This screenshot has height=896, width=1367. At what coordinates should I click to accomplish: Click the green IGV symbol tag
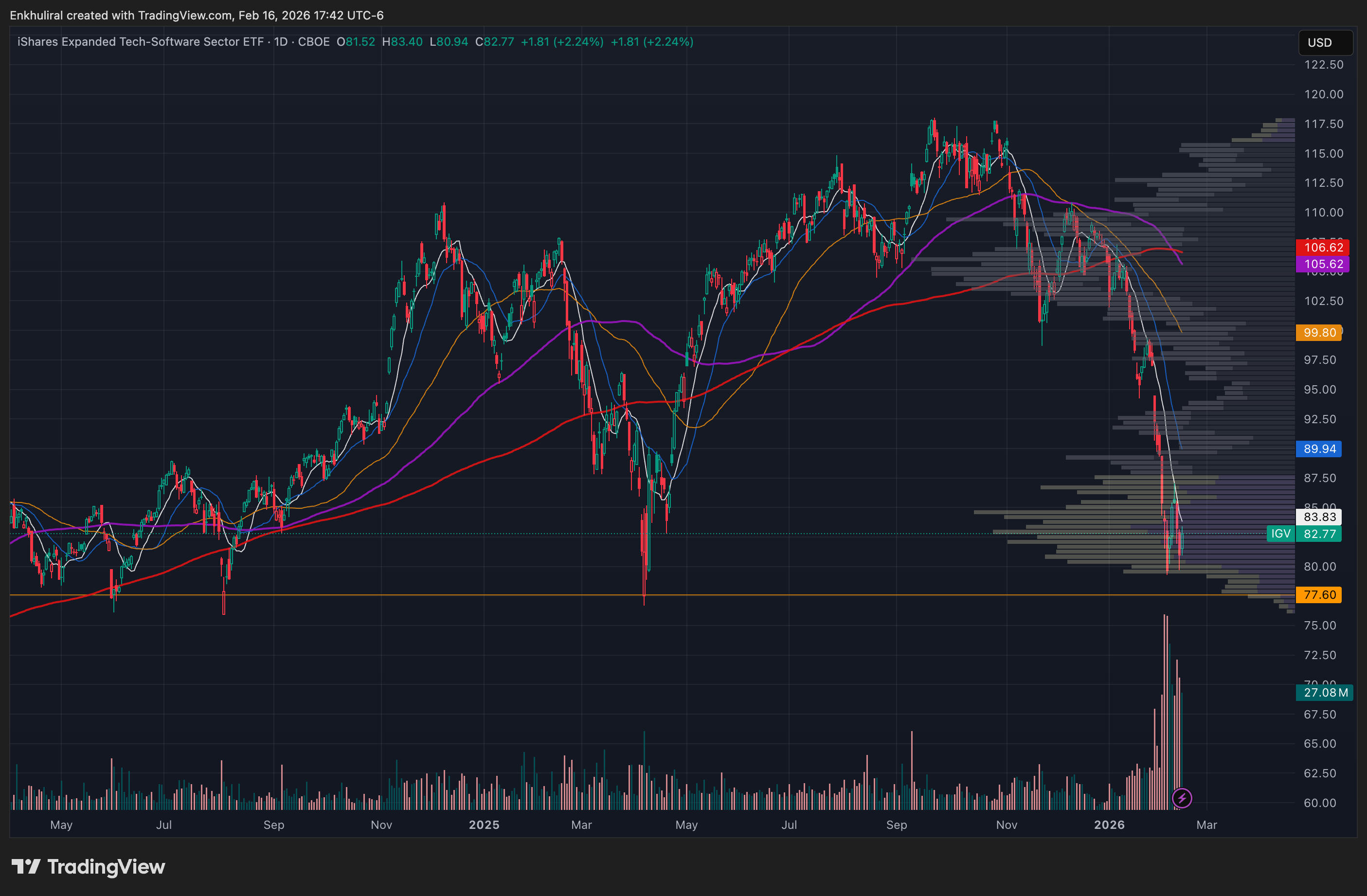point(1280,534)
